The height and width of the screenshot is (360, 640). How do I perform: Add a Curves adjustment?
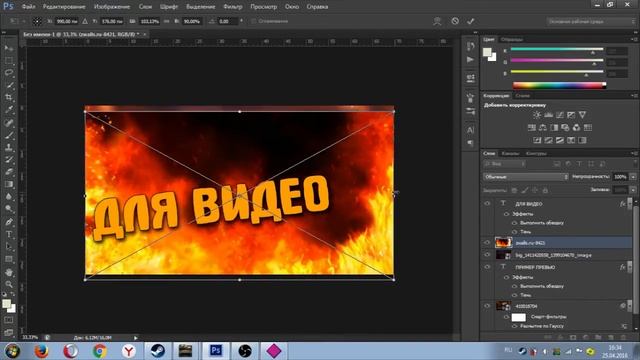click(560, 115)
